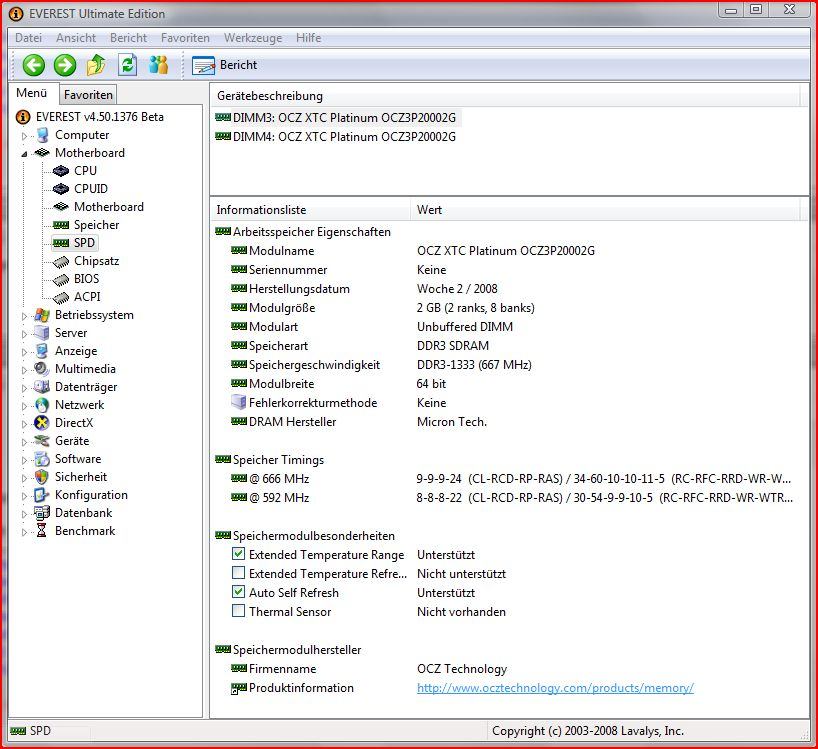Click the Anzeige monitor icon
The width and height of the screenshot is (818, 749).
click(x=42, y=351)
